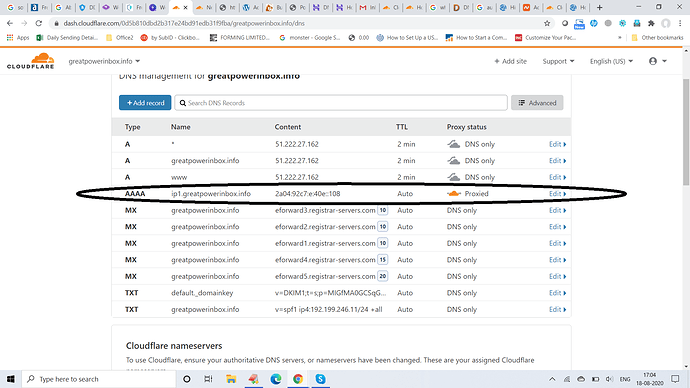Screen dimensions: 690x388
Task: Open English (US) language dropdown
Action: pyautogui.click(x=611, y=61)
